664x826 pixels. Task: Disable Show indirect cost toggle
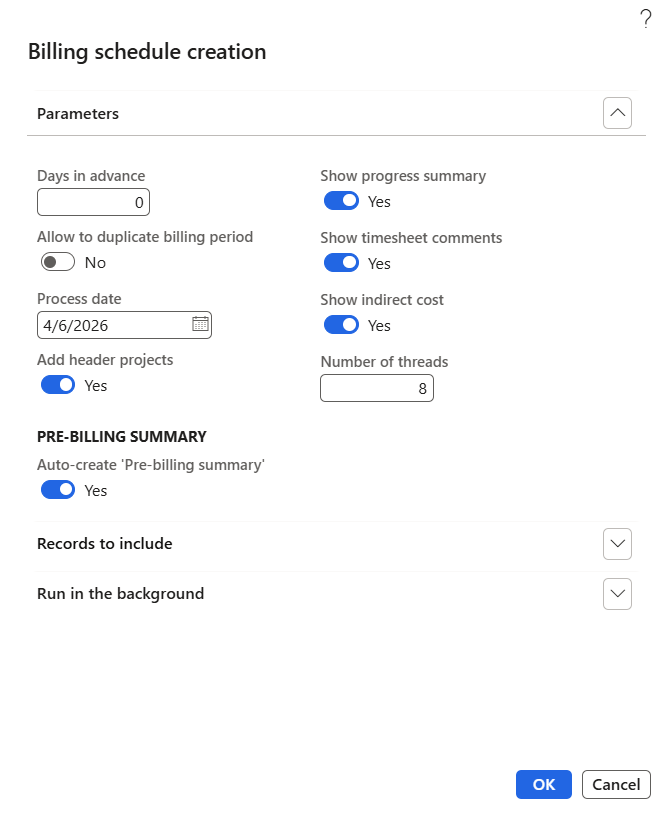(341, 325)
